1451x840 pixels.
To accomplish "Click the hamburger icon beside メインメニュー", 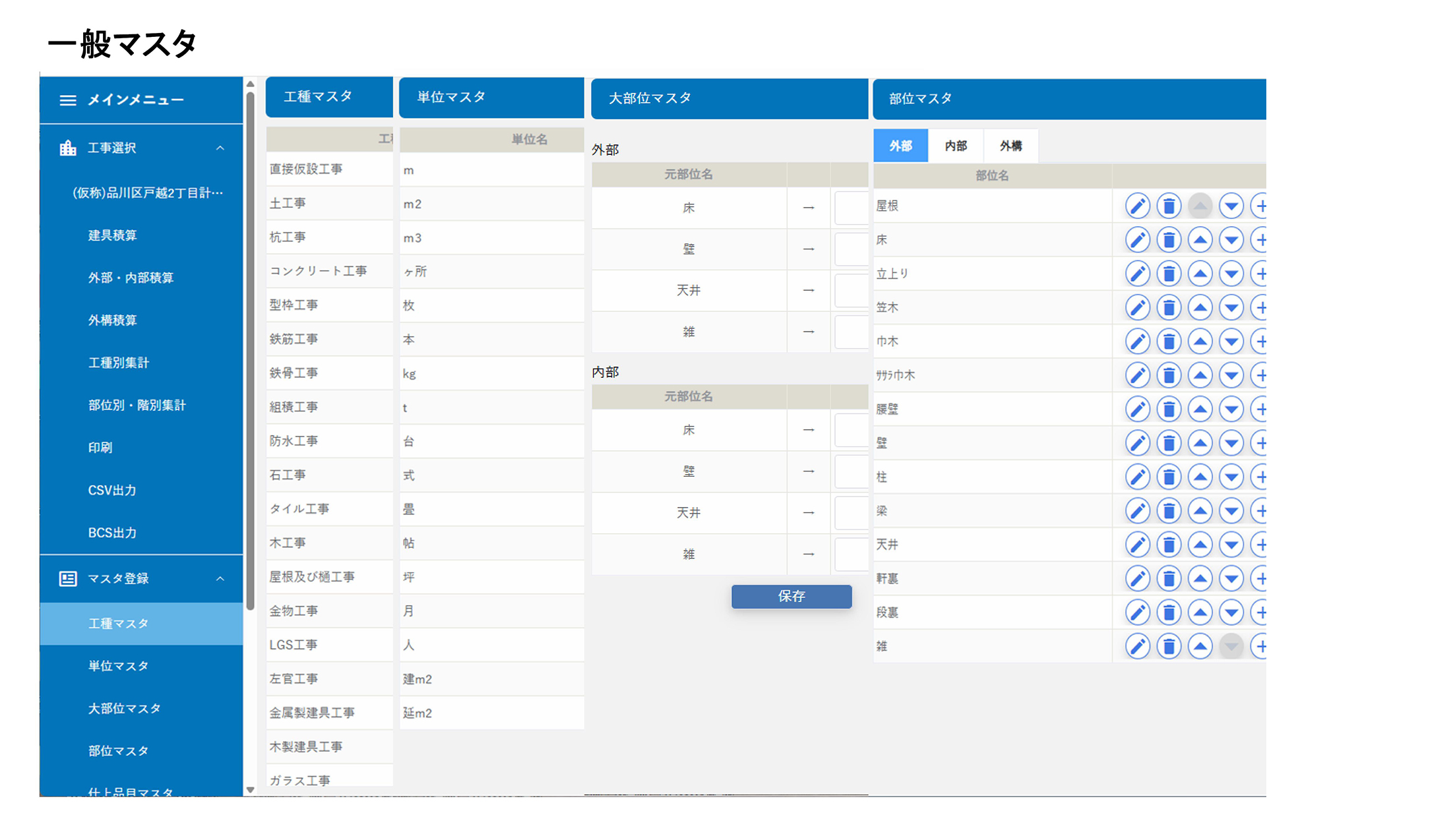I will coord(68,100).
